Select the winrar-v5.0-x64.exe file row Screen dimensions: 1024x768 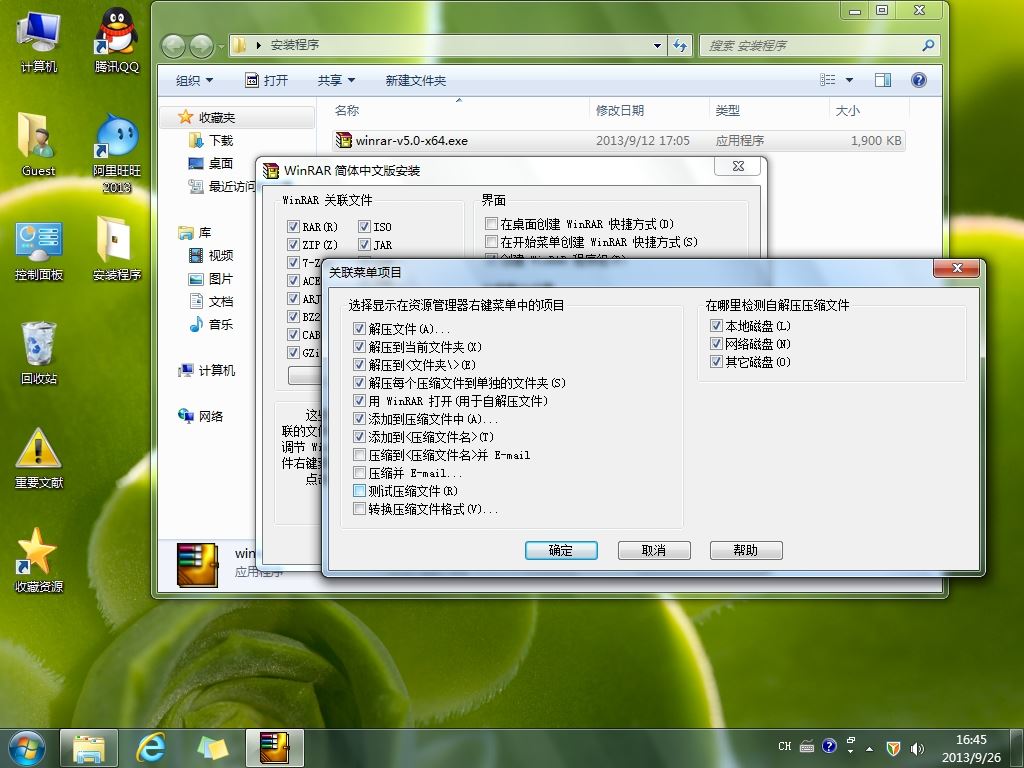click(618, 140)
